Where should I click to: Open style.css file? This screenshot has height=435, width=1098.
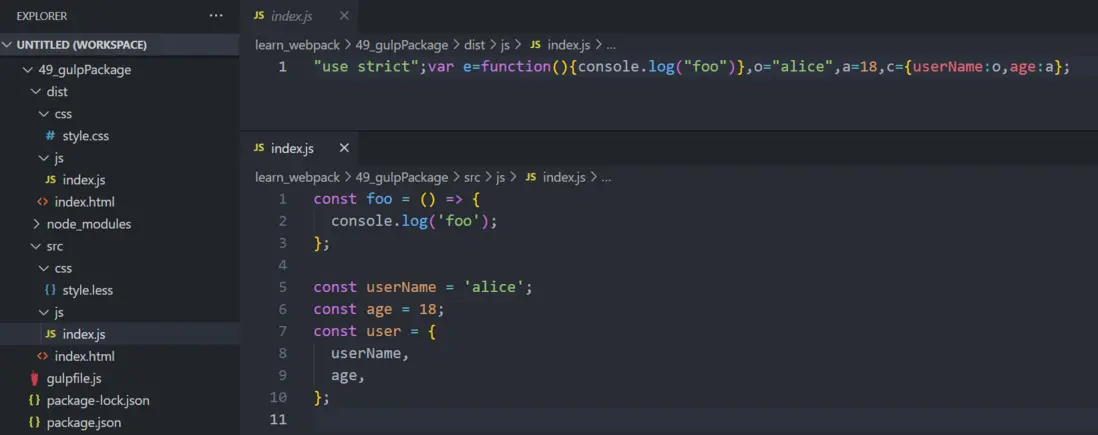tap(85, 136)
